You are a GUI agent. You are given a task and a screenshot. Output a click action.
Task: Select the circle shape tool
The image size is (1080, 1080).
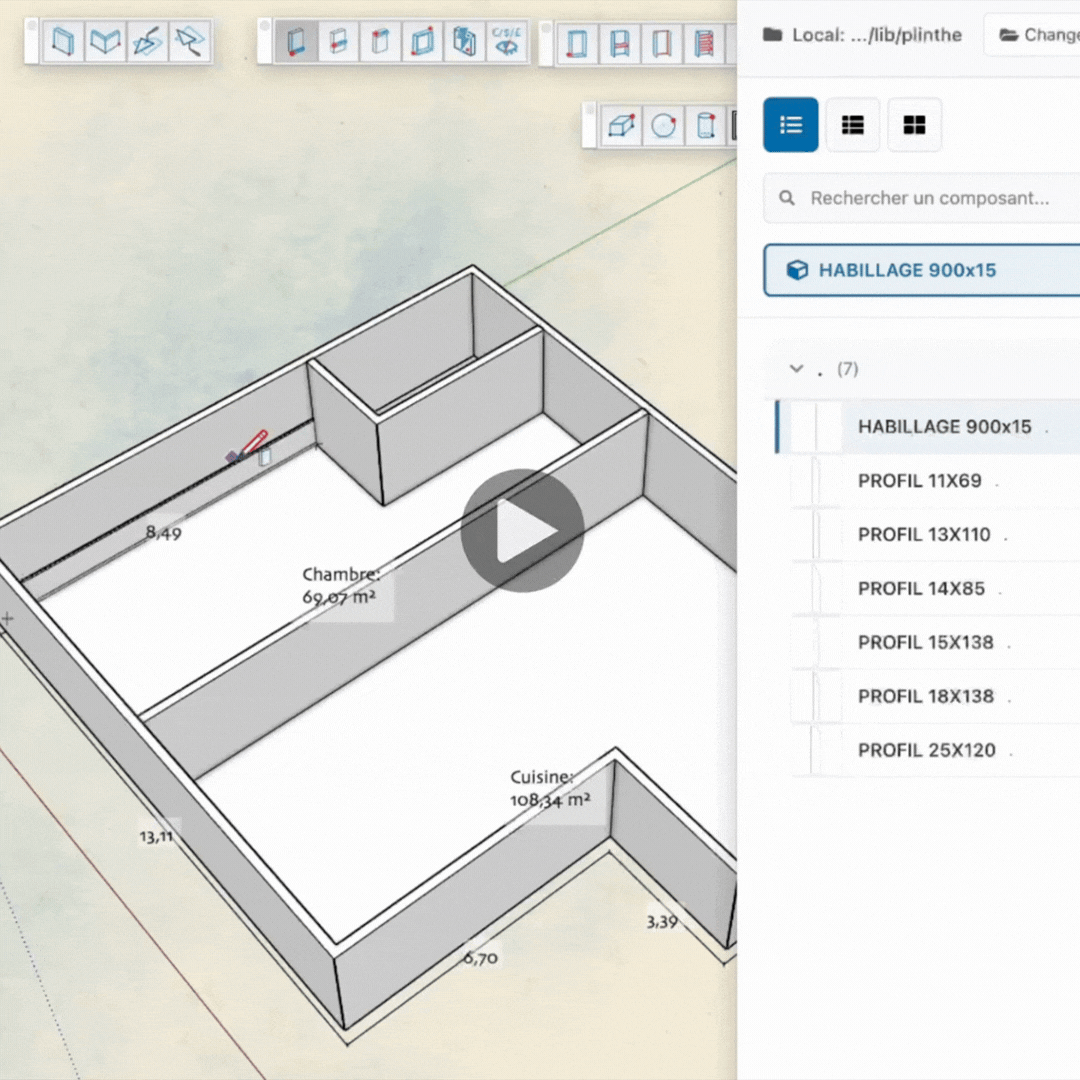662,127
